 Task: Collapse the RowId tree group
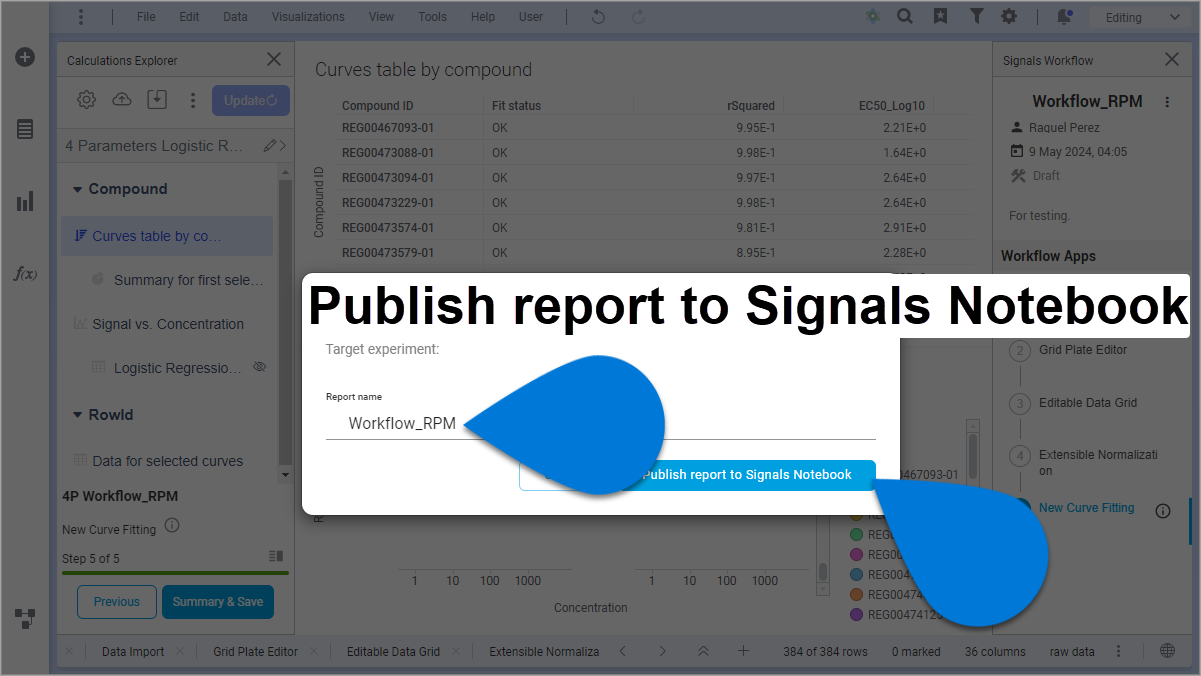77,415
